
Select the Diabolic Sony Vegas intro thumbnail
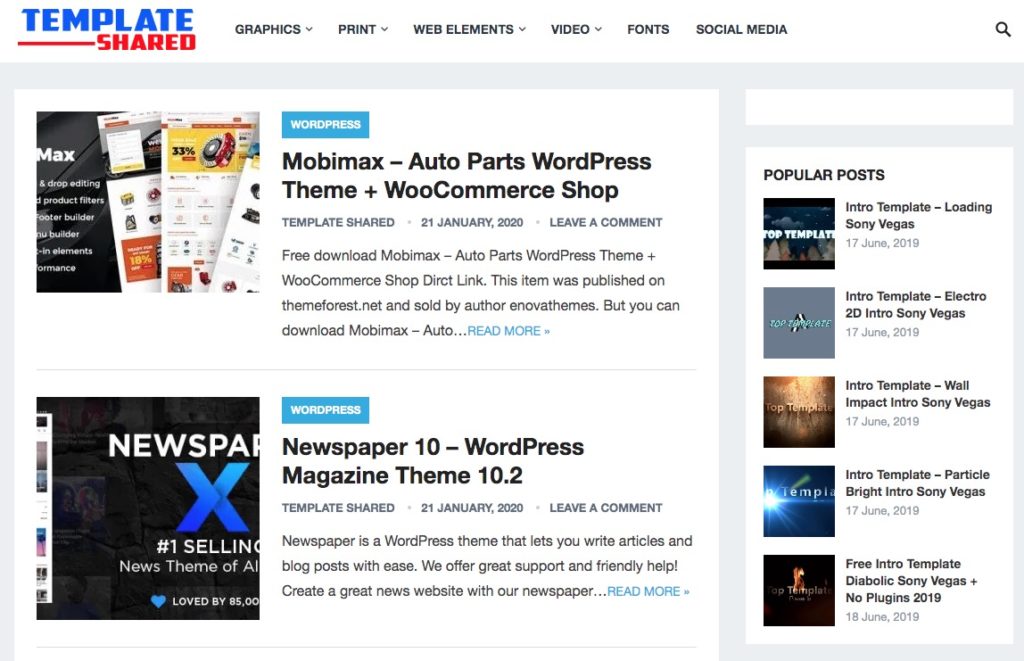click(x=798, y=590)
